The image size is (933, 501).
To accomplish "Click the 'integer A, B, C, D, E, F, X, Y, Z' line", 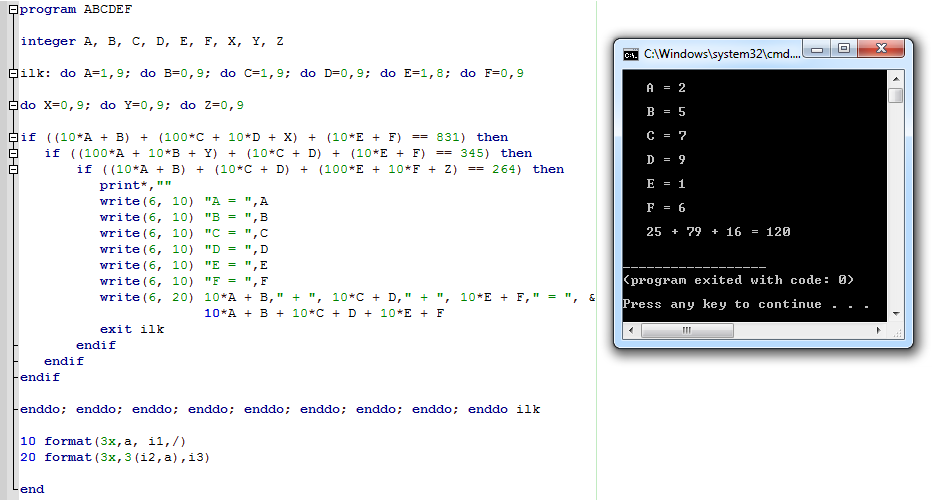I will point(152,42).
